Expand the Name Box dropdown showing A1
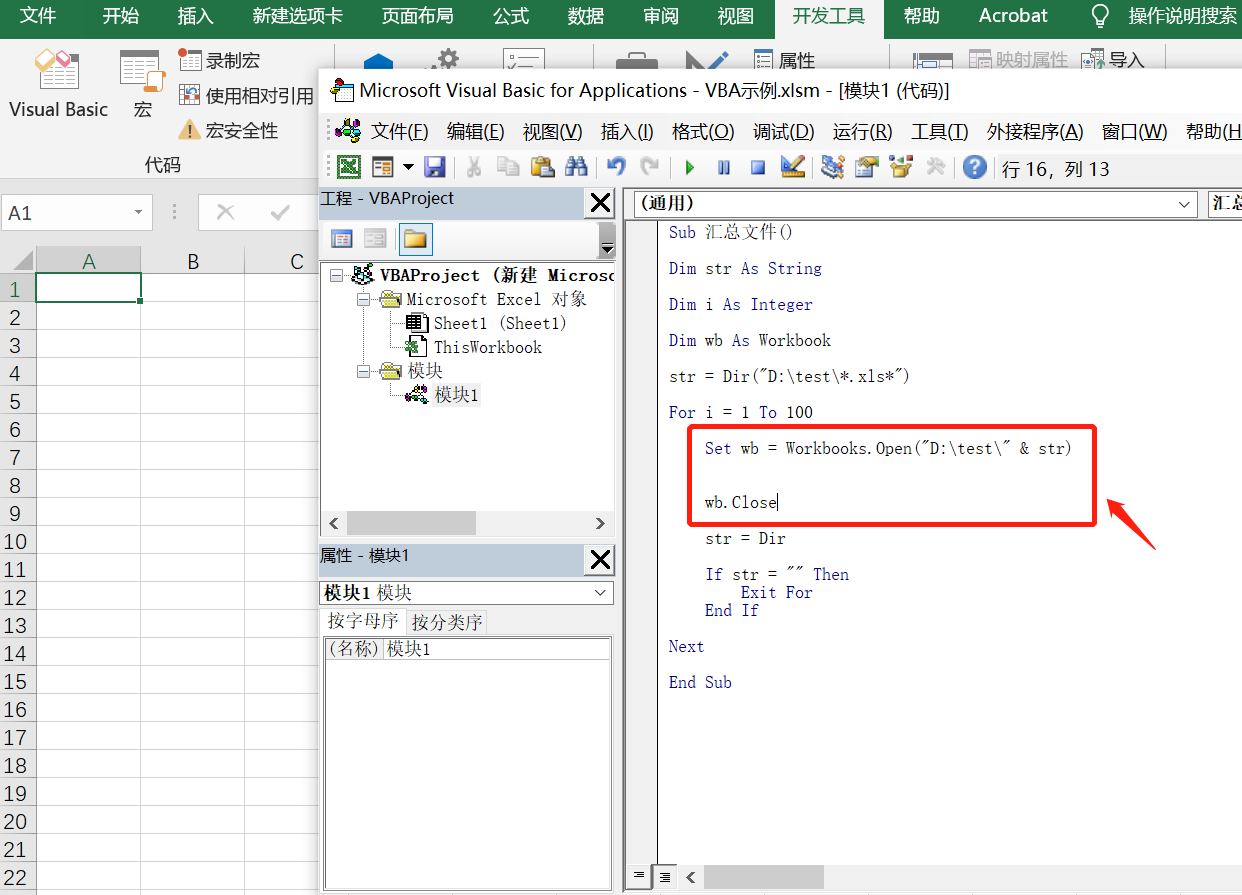Image resolution: width=1242 pixels, height=895 pixels. 138,213
